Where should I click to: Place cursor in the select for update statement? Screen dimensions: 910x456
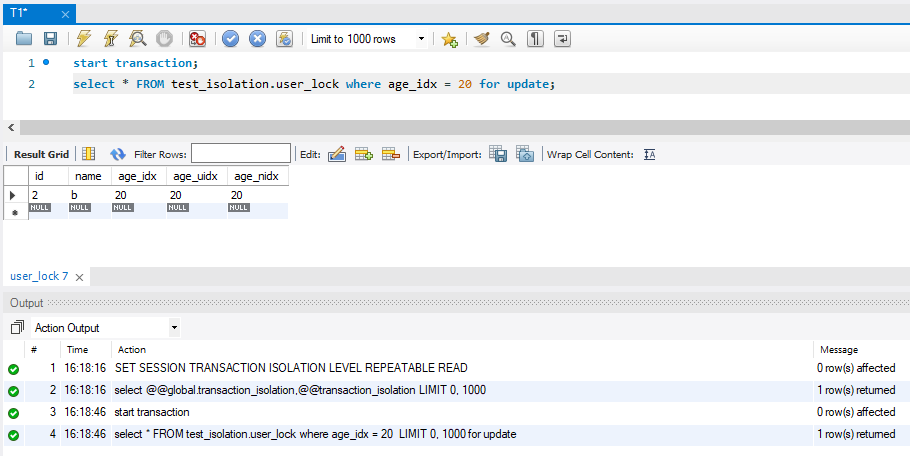(x=314, y=84)
